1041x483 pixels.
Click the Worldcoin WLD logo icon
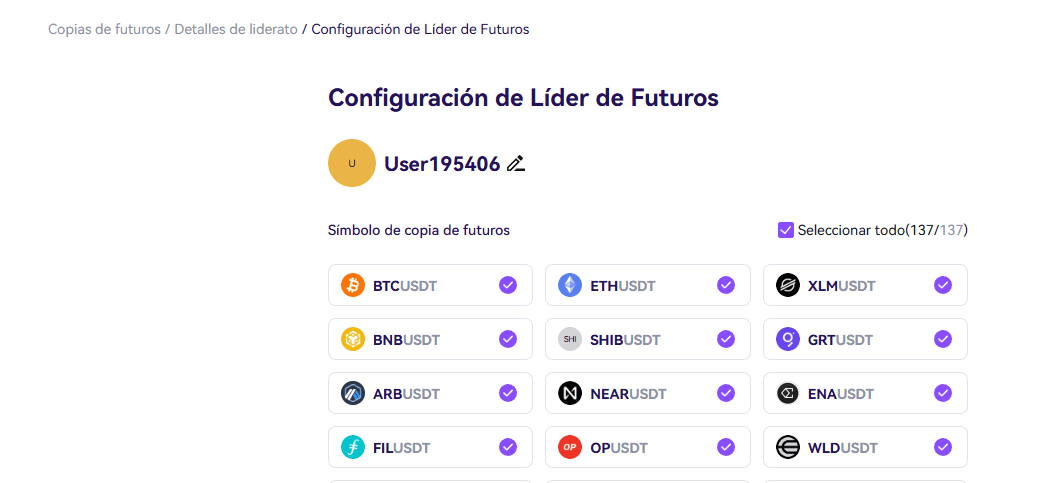pyautogui.click(x=788, y=447)
